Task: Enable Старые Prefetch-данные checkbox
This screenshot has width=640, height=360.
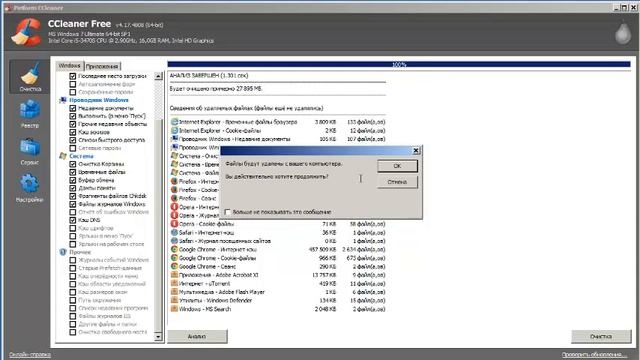Action: click(x=73, y=268)
